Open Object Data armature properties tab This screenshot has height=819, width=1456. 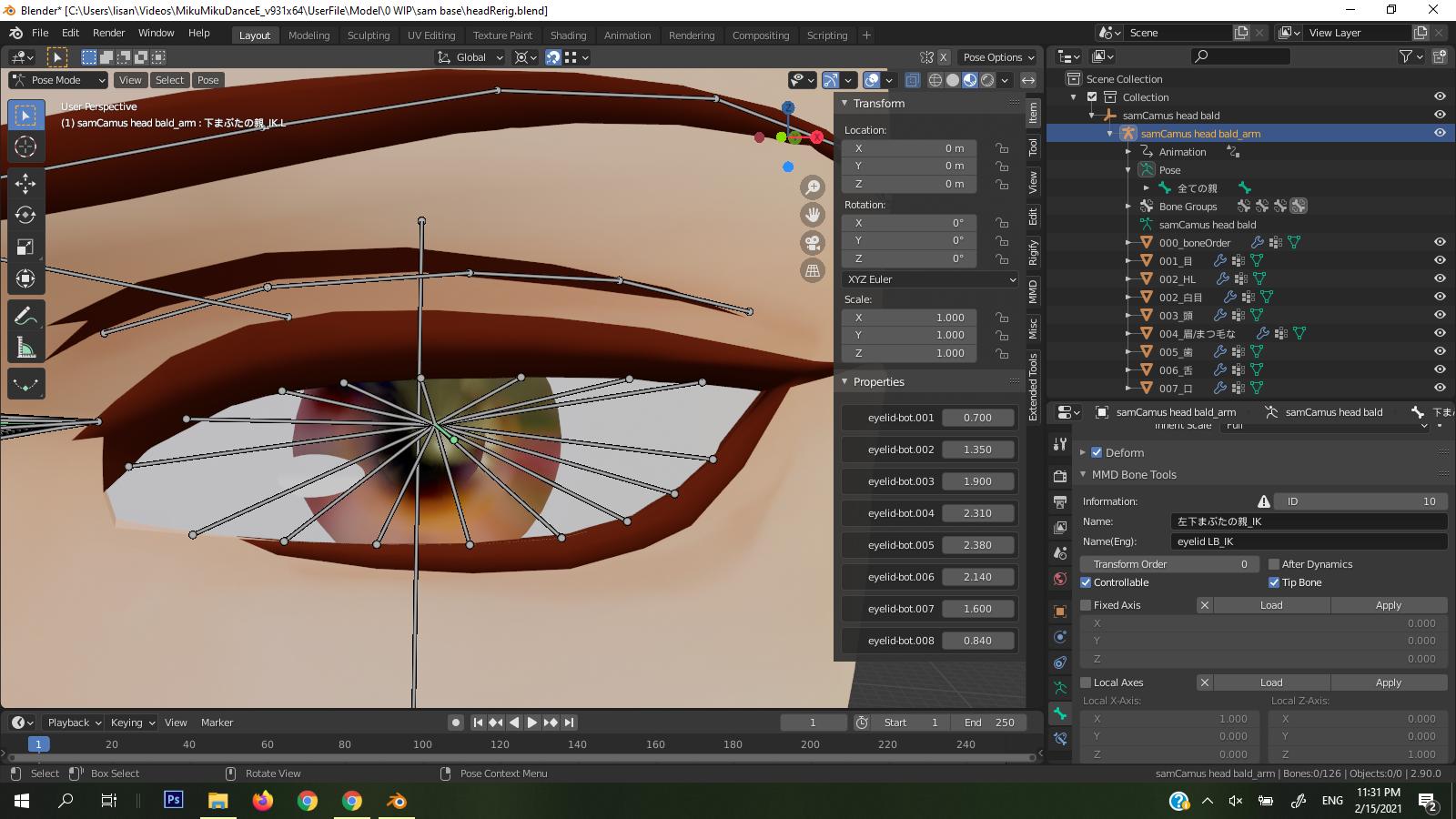[1060, 688]
